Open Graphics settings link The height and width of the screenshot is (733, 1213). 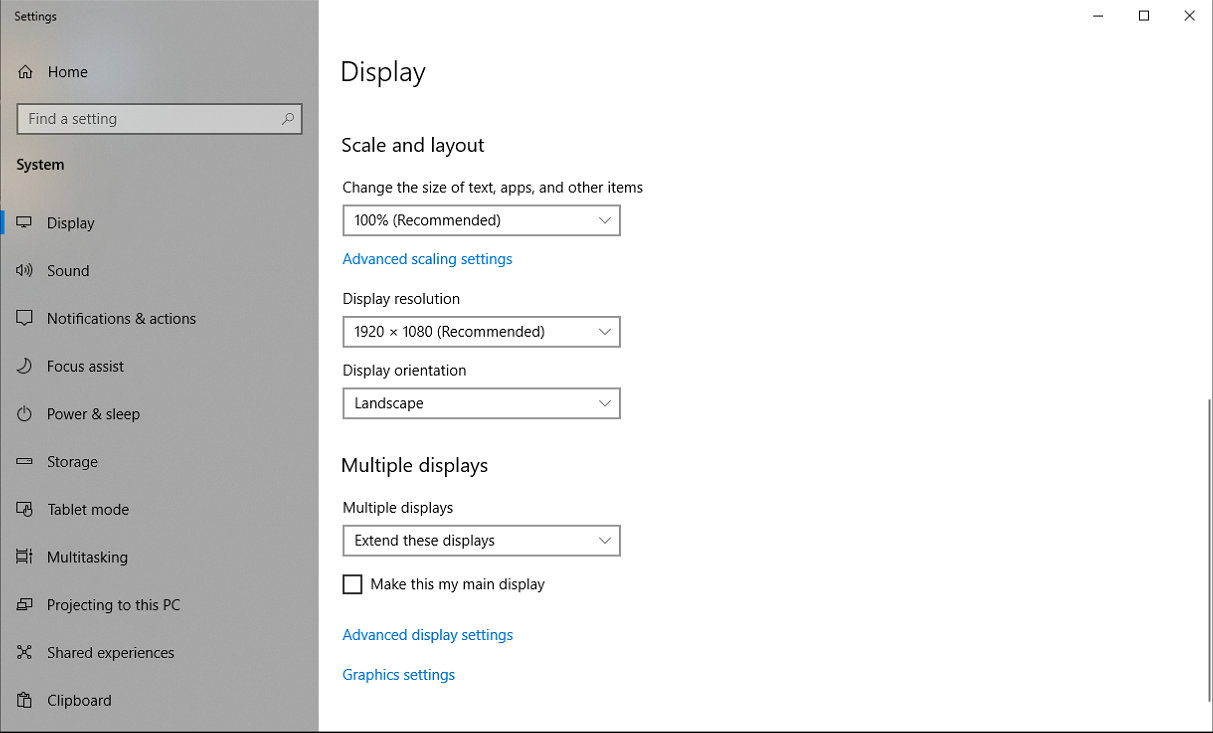pyautogui.click(x=398, y=675)
